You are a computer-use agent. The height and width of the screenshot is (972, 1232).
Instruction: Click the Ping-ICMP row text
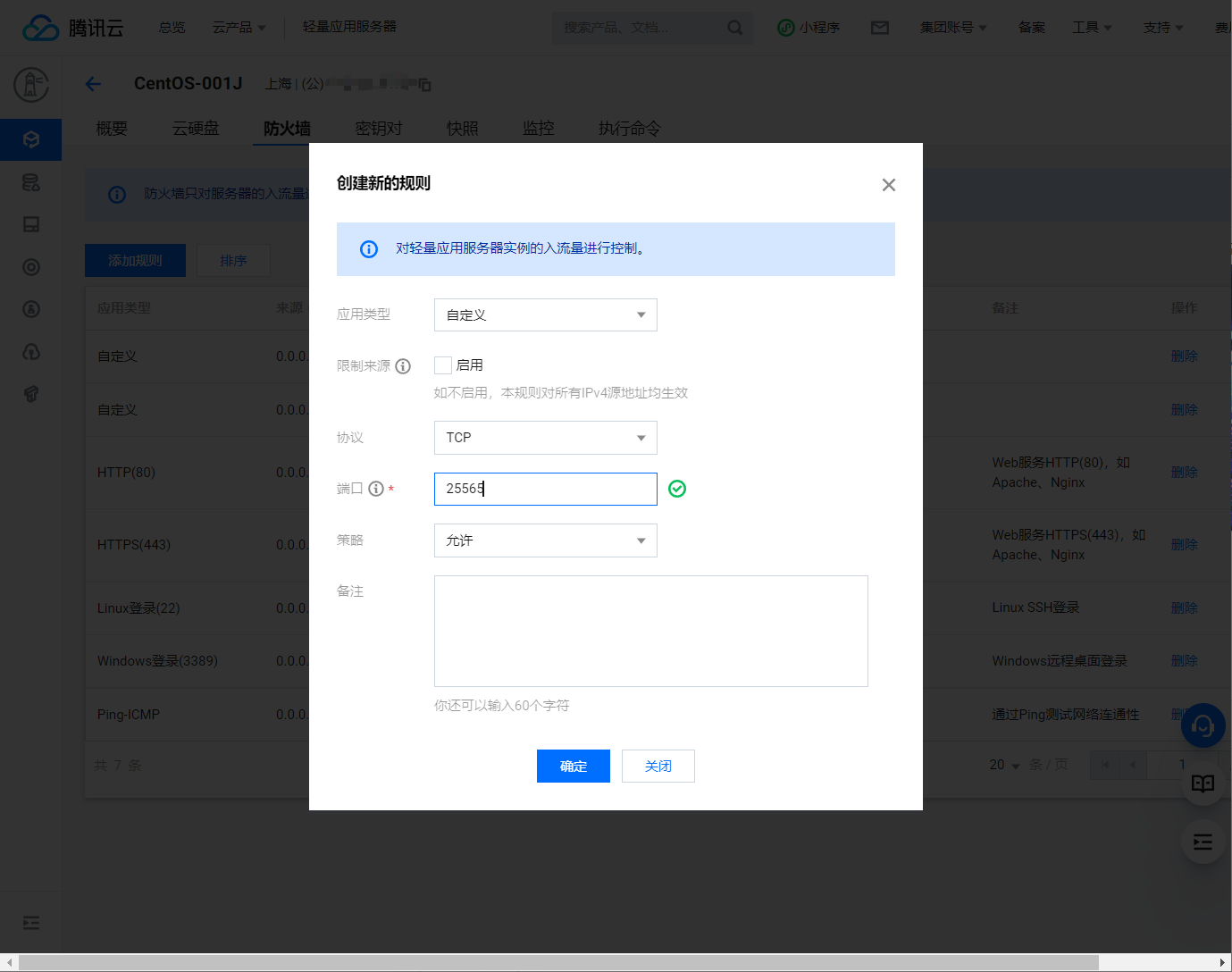click(x=129, y=715)
